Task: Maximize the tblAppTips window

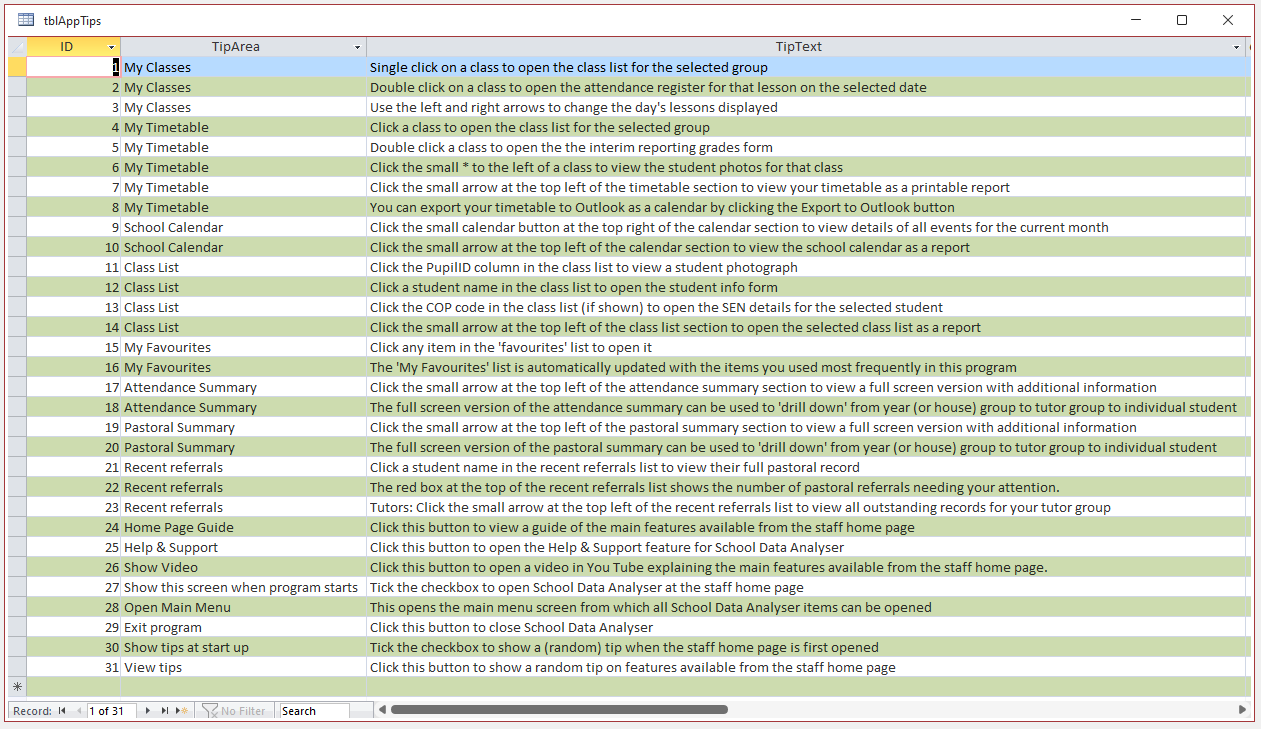Action: [1182, 20]
